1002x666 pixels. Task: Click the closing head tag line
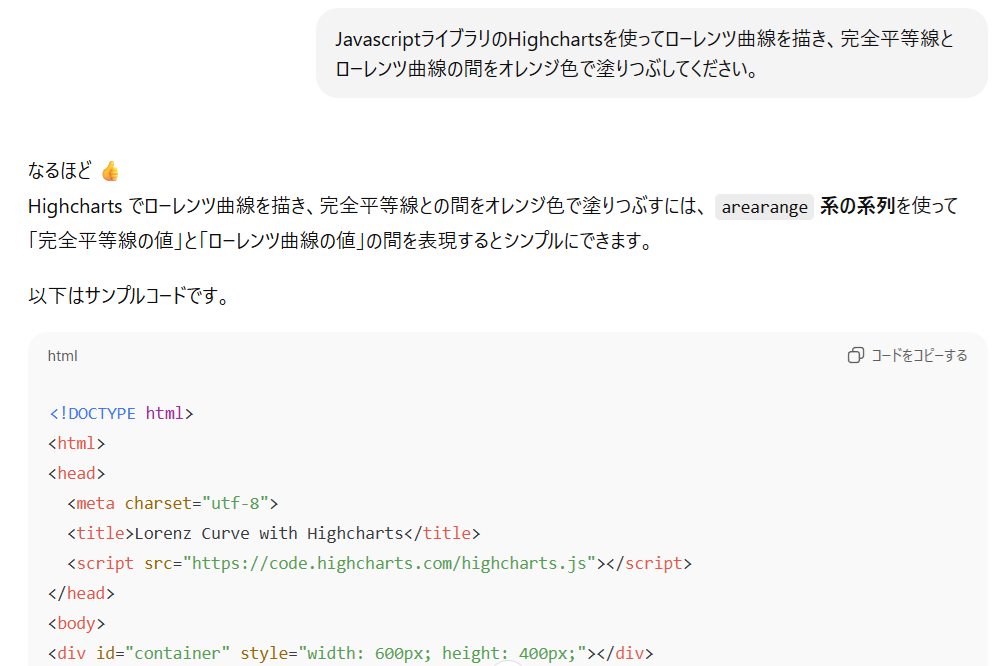[81, 593]
